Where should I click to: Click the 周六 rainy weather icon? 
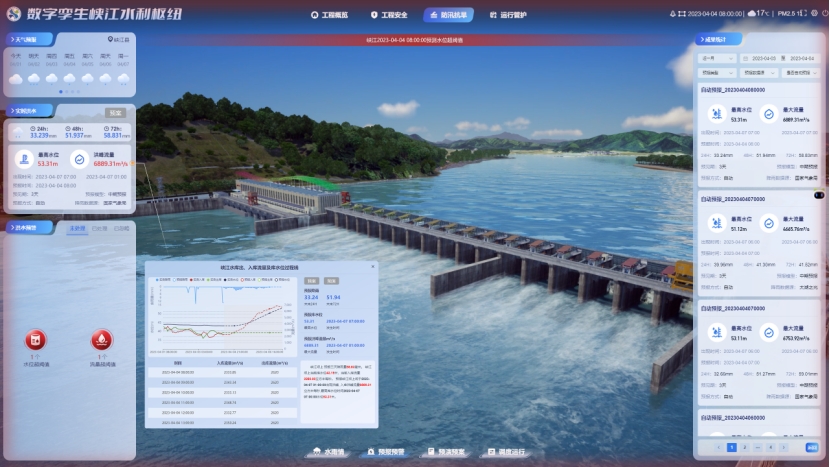pos(87,79)
